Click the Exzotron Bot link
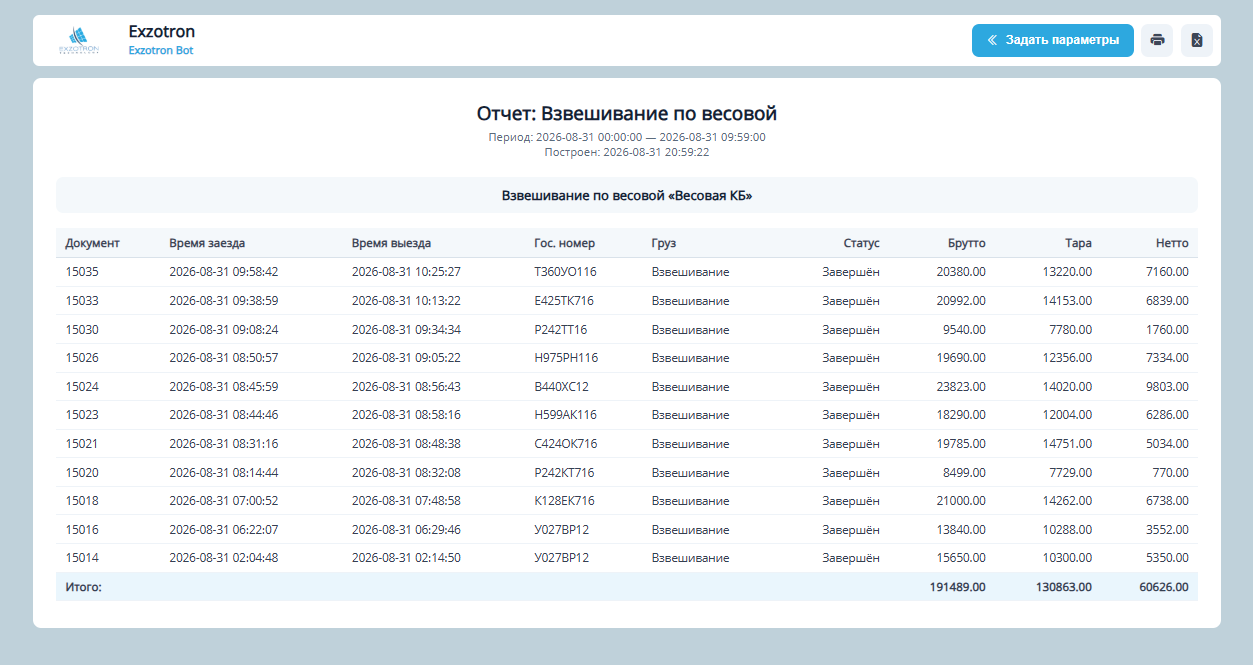This screenshot has height=665, width=1253. (161, 50)
